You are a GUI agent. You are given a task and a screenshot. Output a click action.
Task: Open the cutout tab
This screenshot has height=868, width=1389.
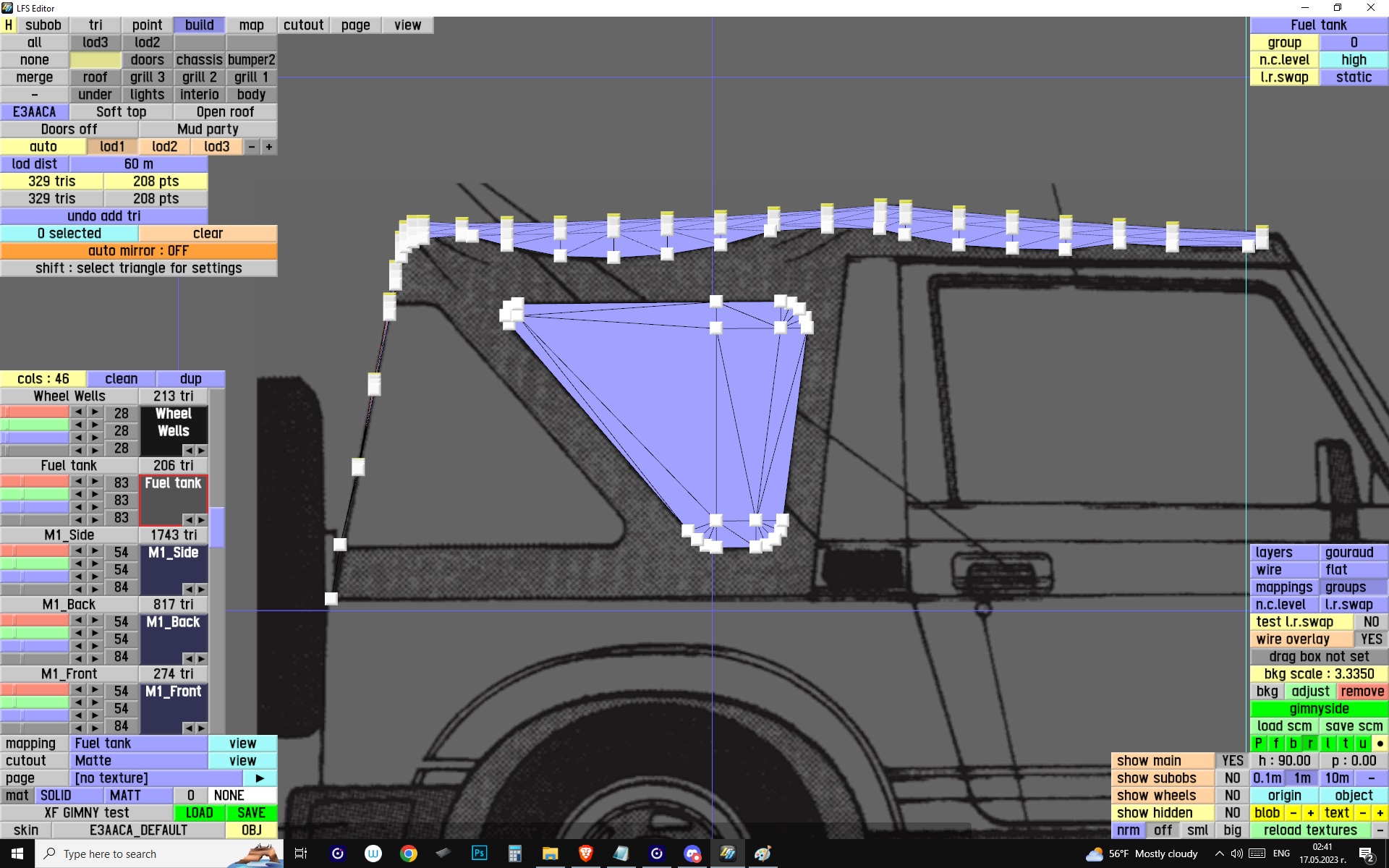pyautogui.click(x=303, y=25)
